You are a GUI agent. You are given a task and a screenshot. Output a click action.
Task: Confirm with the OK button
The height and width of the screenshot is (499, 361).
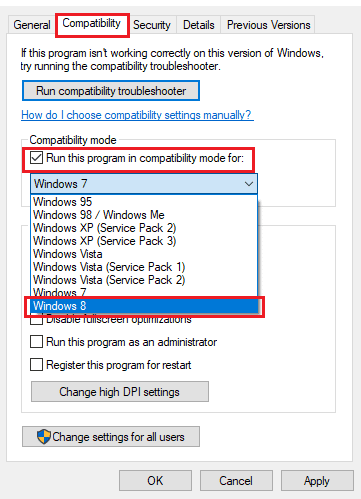155,481
